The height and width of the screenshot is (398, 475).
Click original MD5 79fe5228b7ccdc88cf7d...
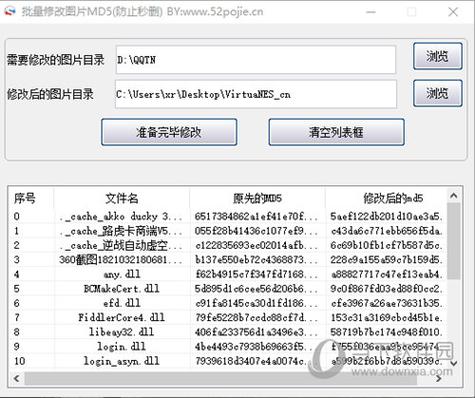[x=256, y=317]
